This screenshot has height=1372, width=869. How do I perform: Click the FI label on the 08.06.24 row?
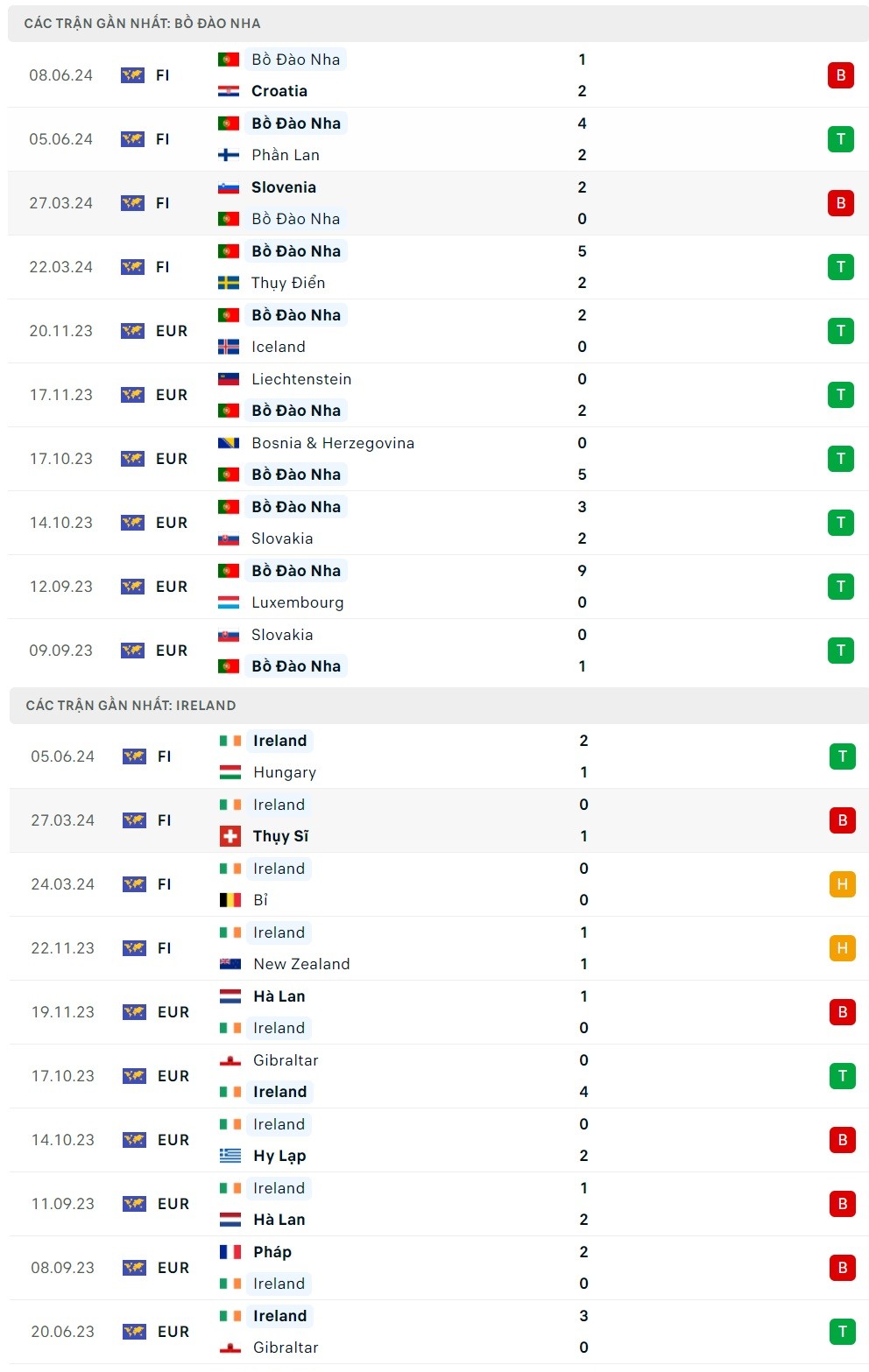coord(163,75)
